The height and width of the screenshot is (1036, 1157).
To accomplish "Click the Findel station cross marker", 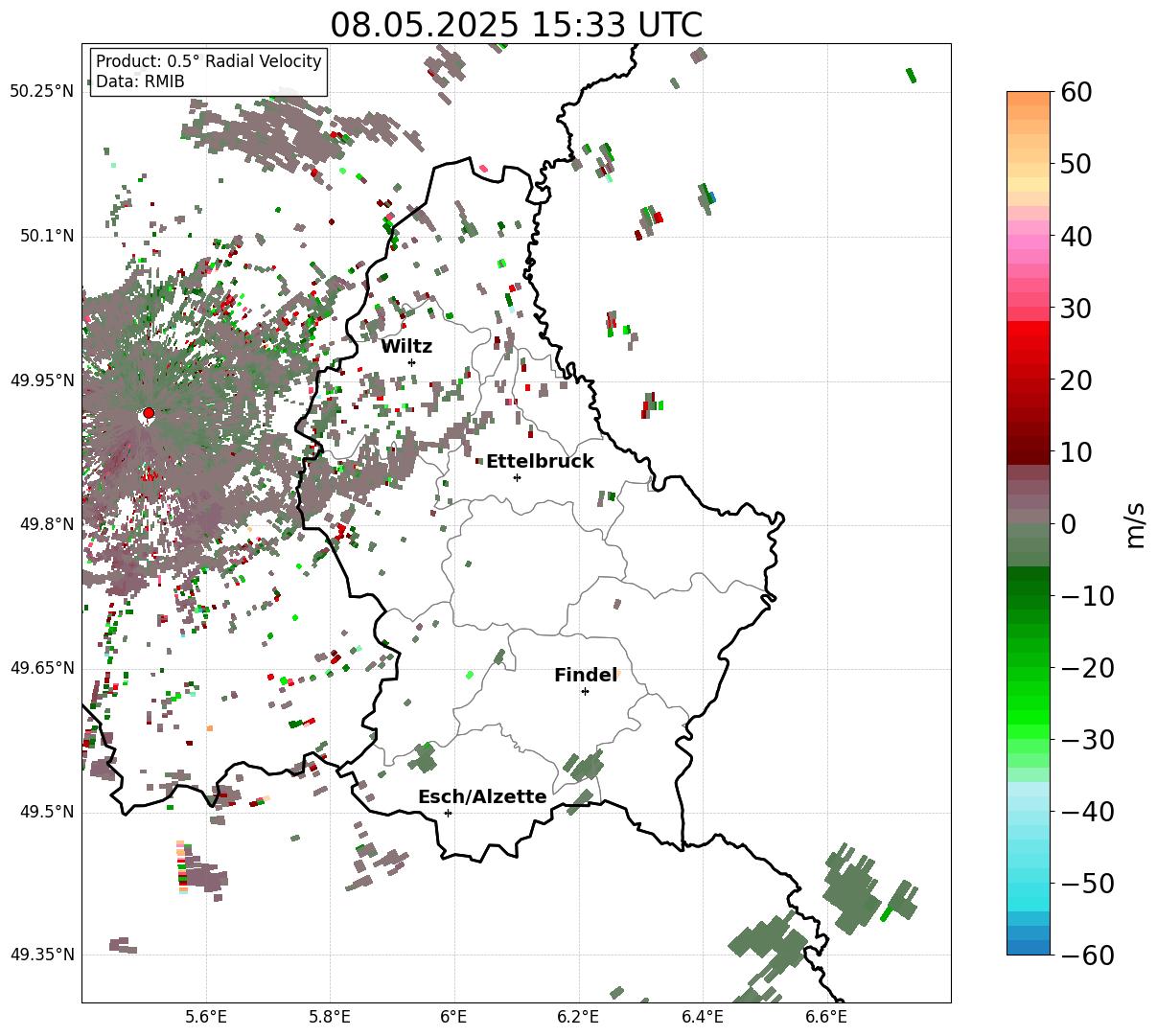I will (585, 691).
